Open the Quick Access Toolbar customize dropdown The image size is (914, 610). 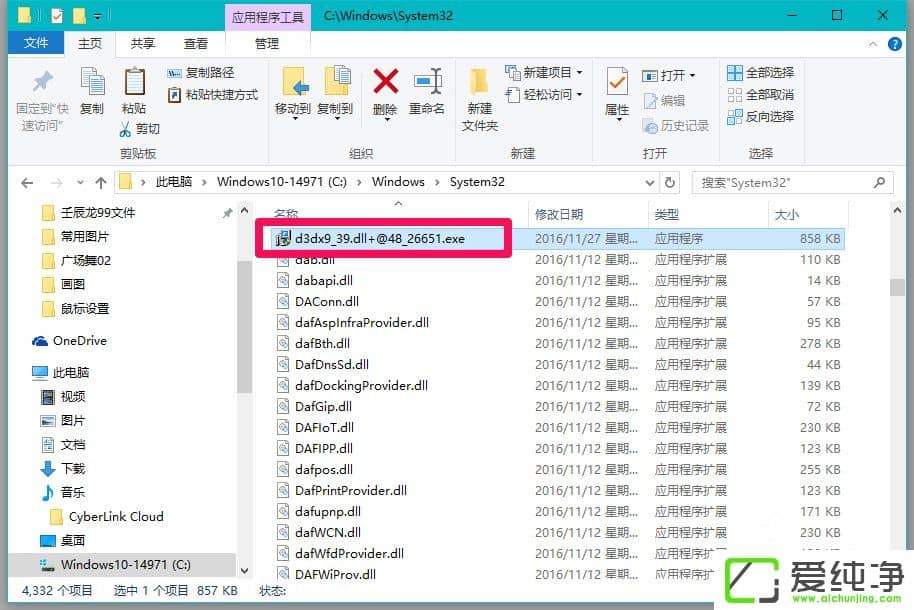coord(97,16)
